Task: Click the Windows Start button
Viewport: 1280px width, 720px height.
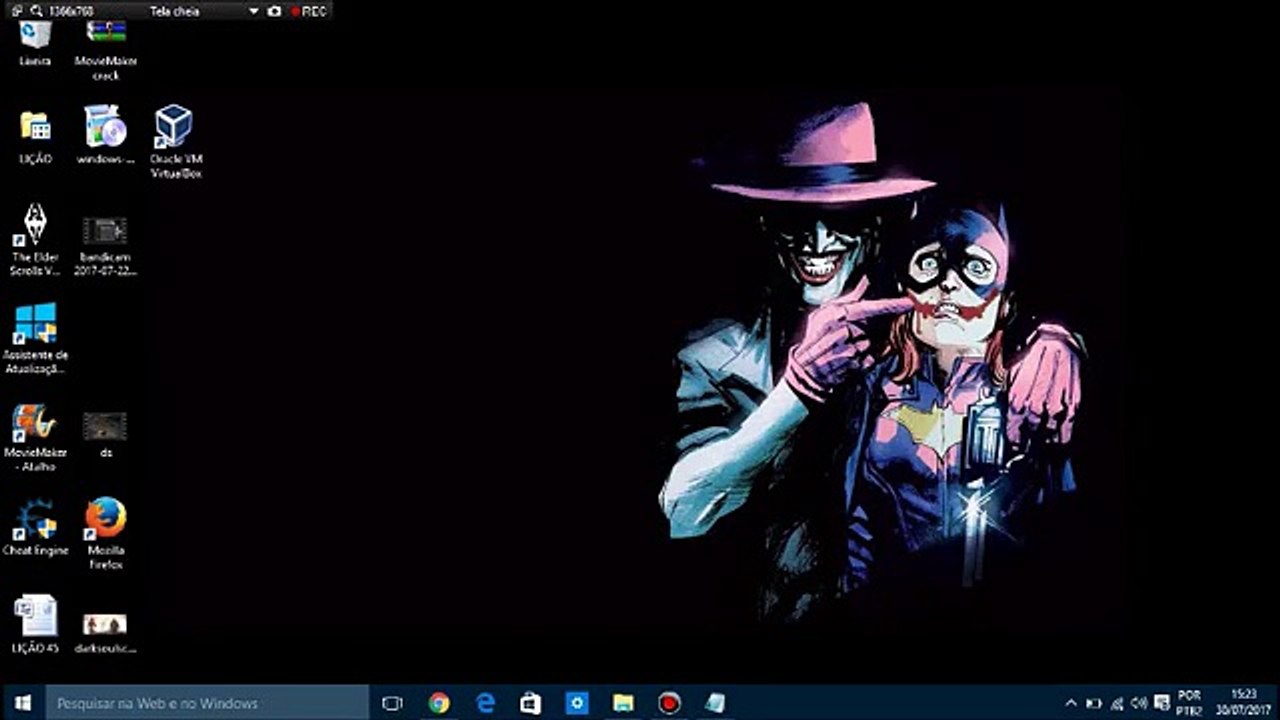Action: 22,703
